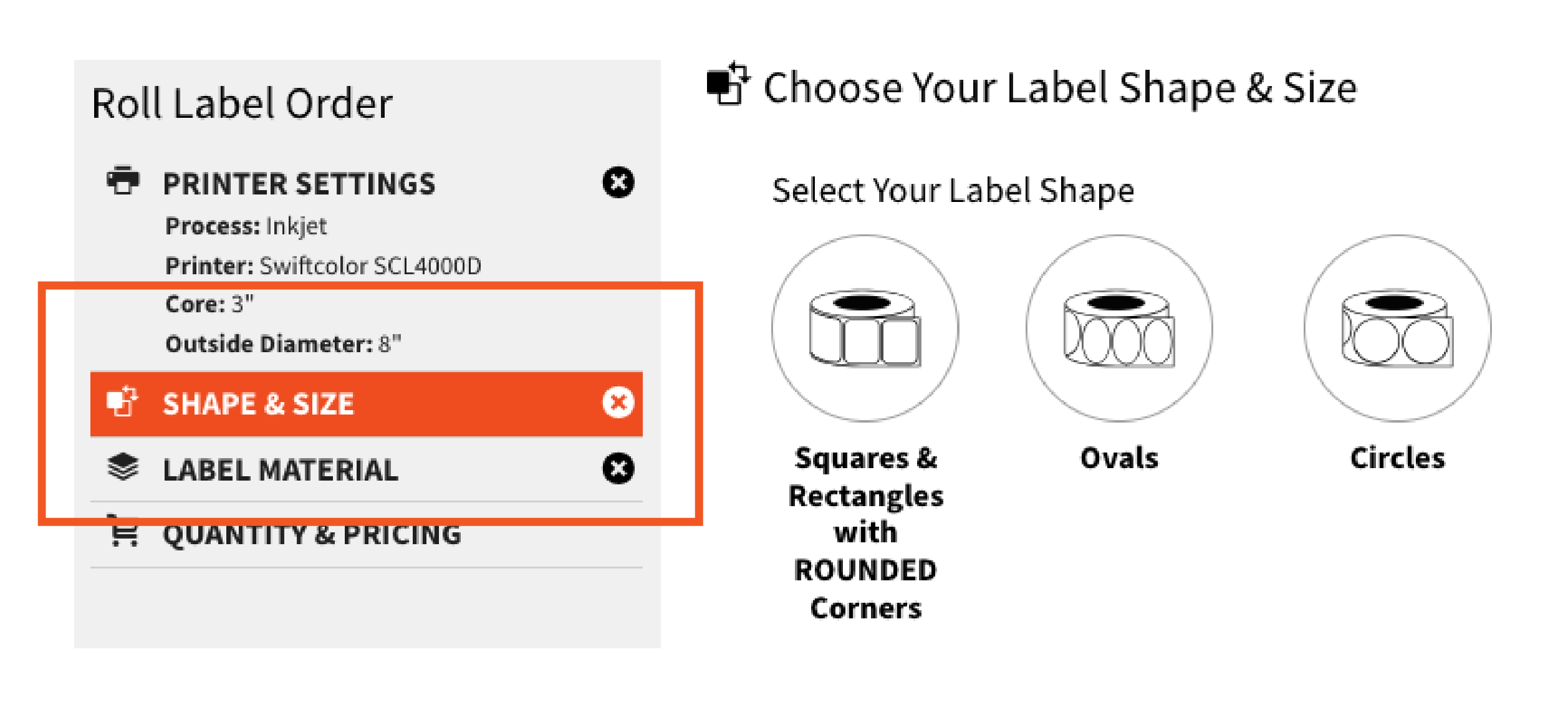The width and height of the screenshot is (1568, 705).
Task: Open the Shape & Size section
Action: click(x=259, y=403)
